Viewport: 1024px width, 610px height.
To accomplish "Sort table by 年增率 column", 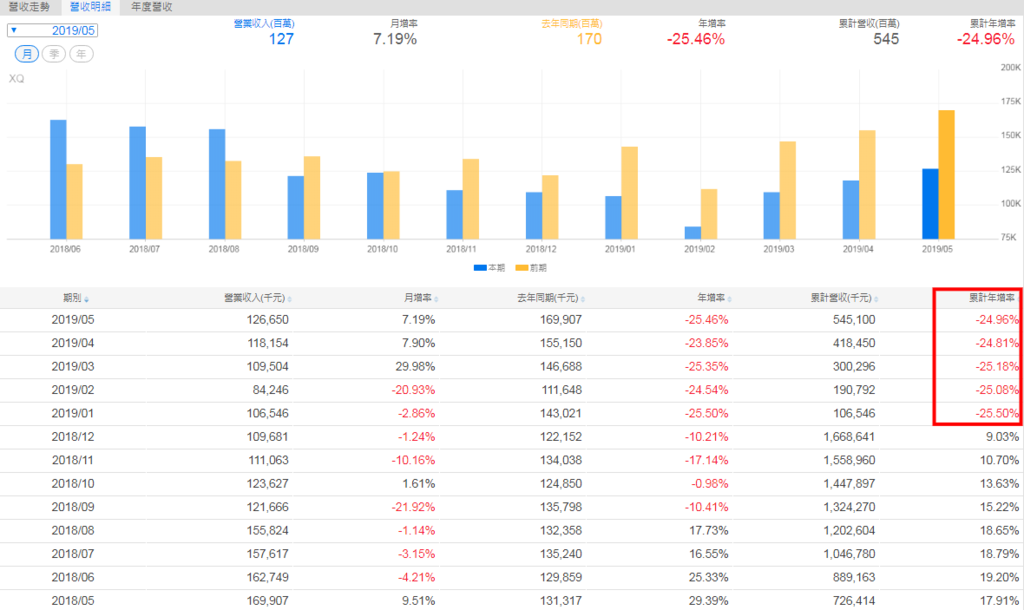I will click(714, 298).
